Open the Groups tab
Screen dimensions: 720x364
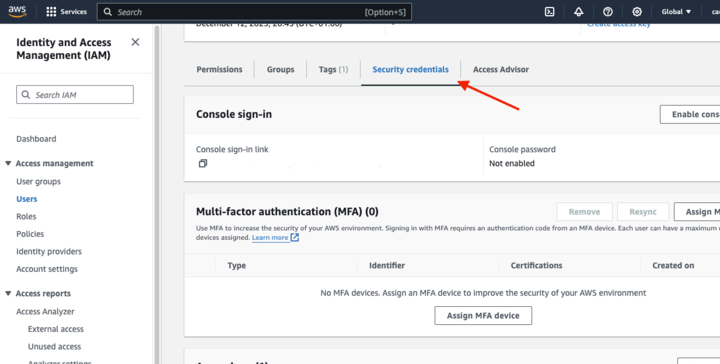click(x=281, y=69)
